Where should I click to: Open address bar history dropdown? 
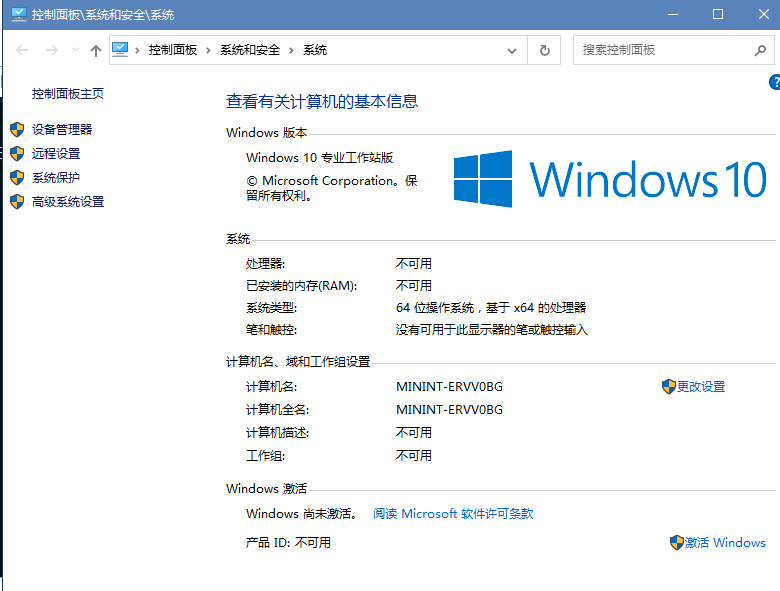(511, 50)
